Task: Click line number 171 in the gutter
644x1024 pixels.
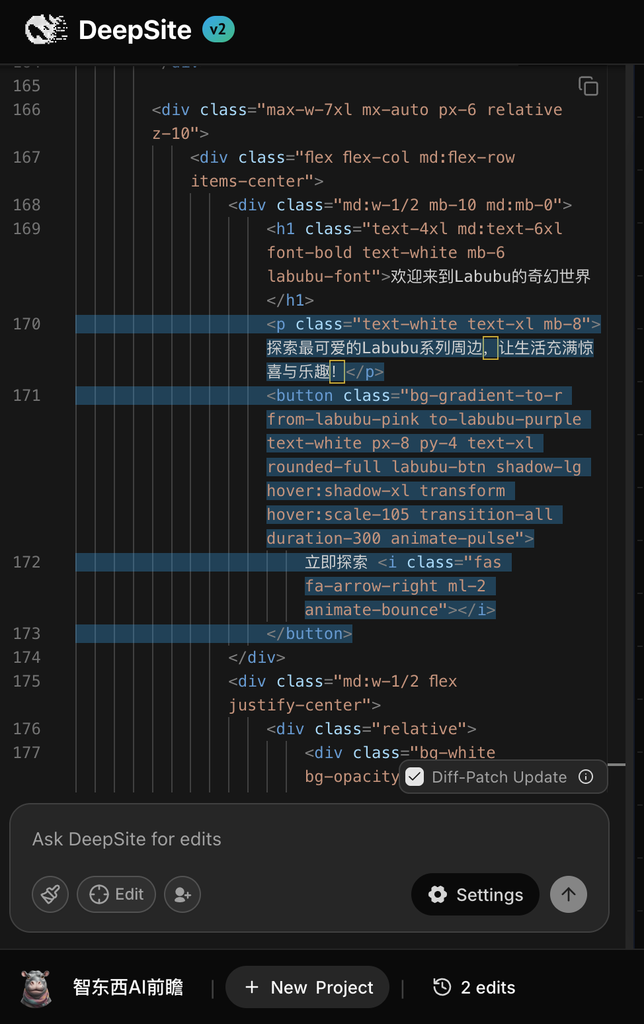Action: click(27, 396)
